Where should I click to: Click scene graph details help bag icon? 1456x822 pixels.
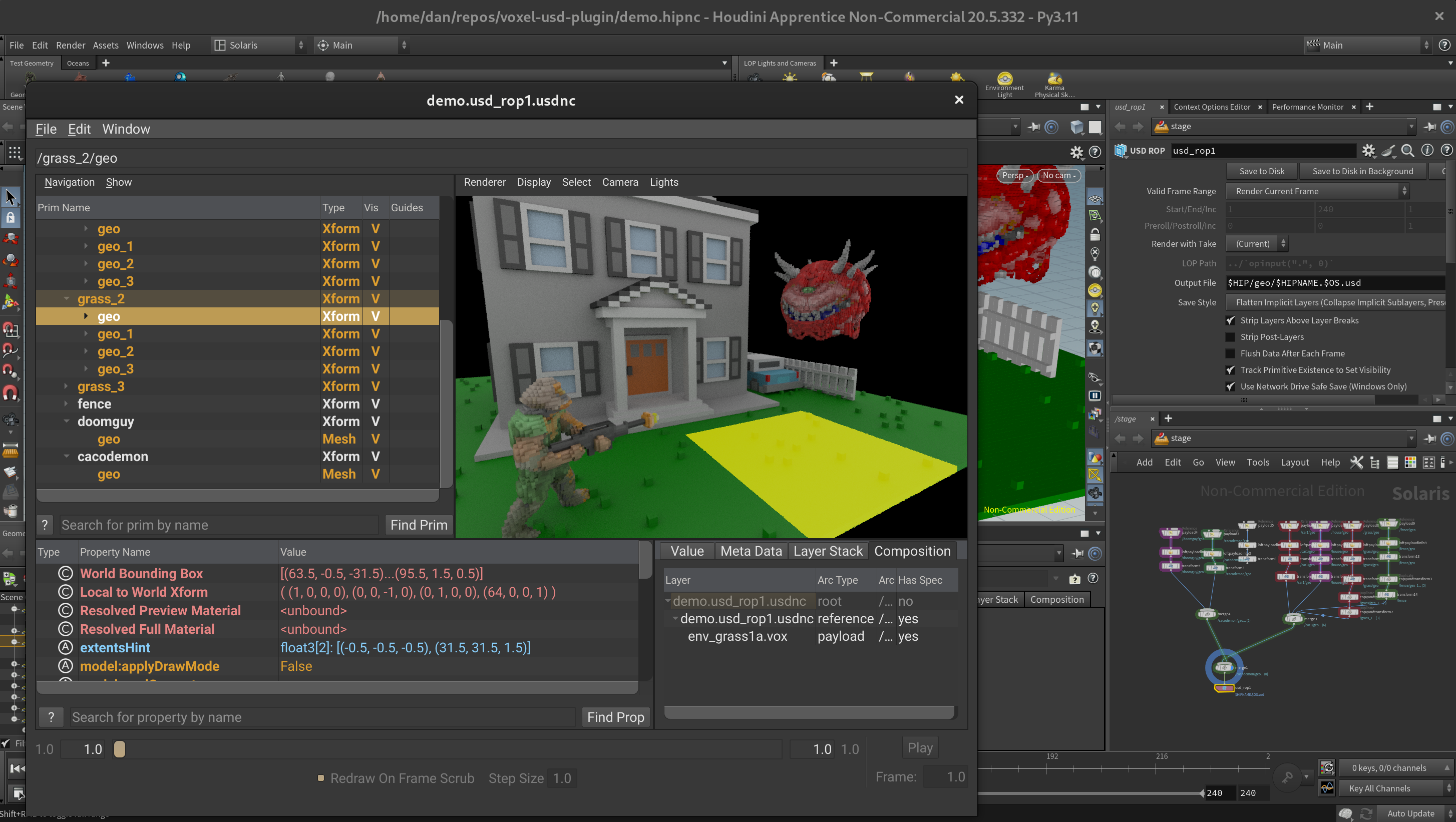point(1074,579)
